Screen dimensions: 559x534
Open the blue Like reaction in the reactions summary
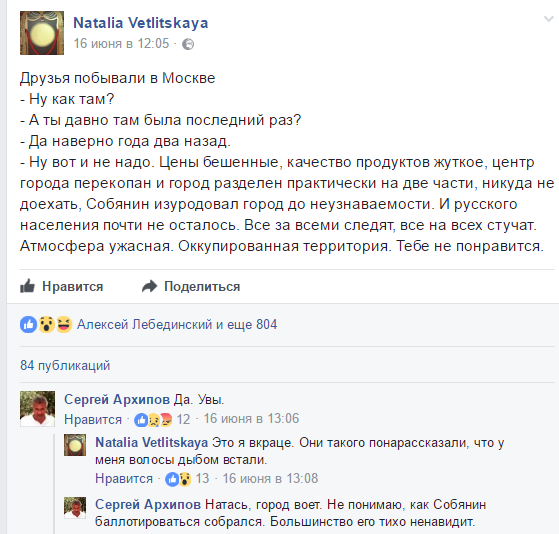[29, 324]
